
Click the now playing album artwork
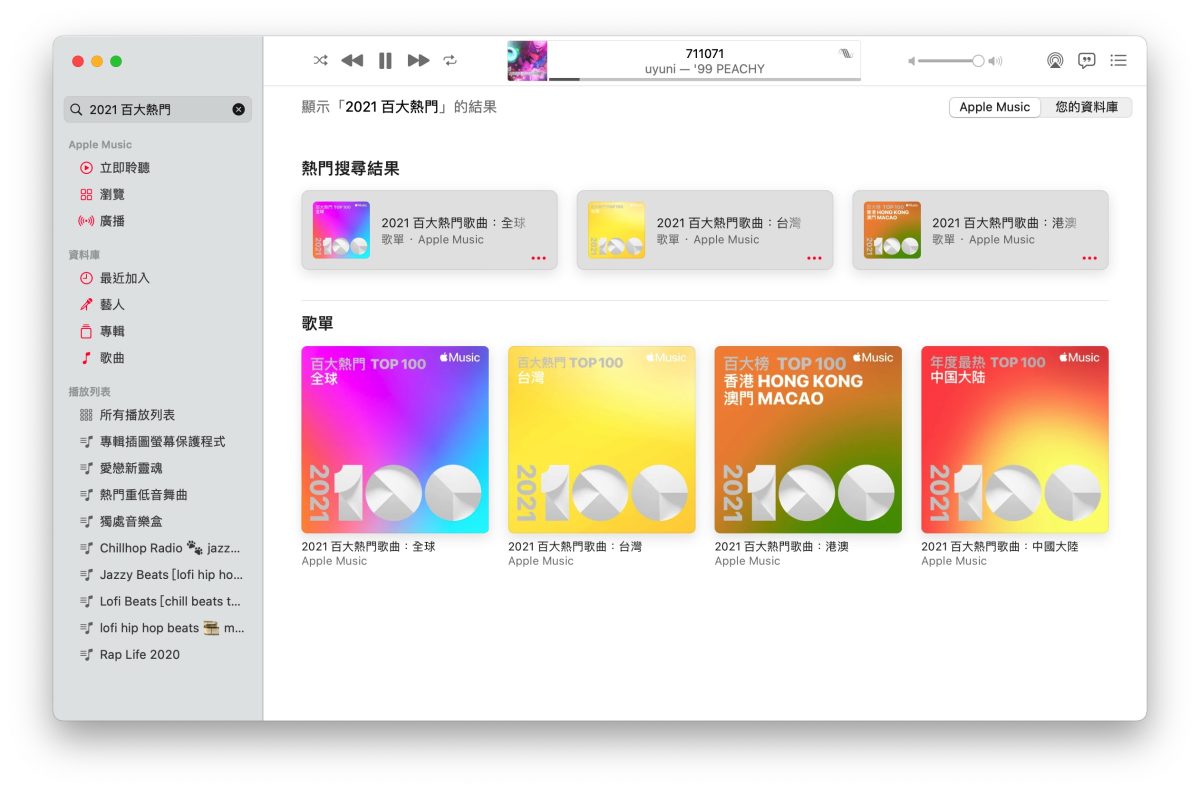pyautogui.click(x=527, y=60)
